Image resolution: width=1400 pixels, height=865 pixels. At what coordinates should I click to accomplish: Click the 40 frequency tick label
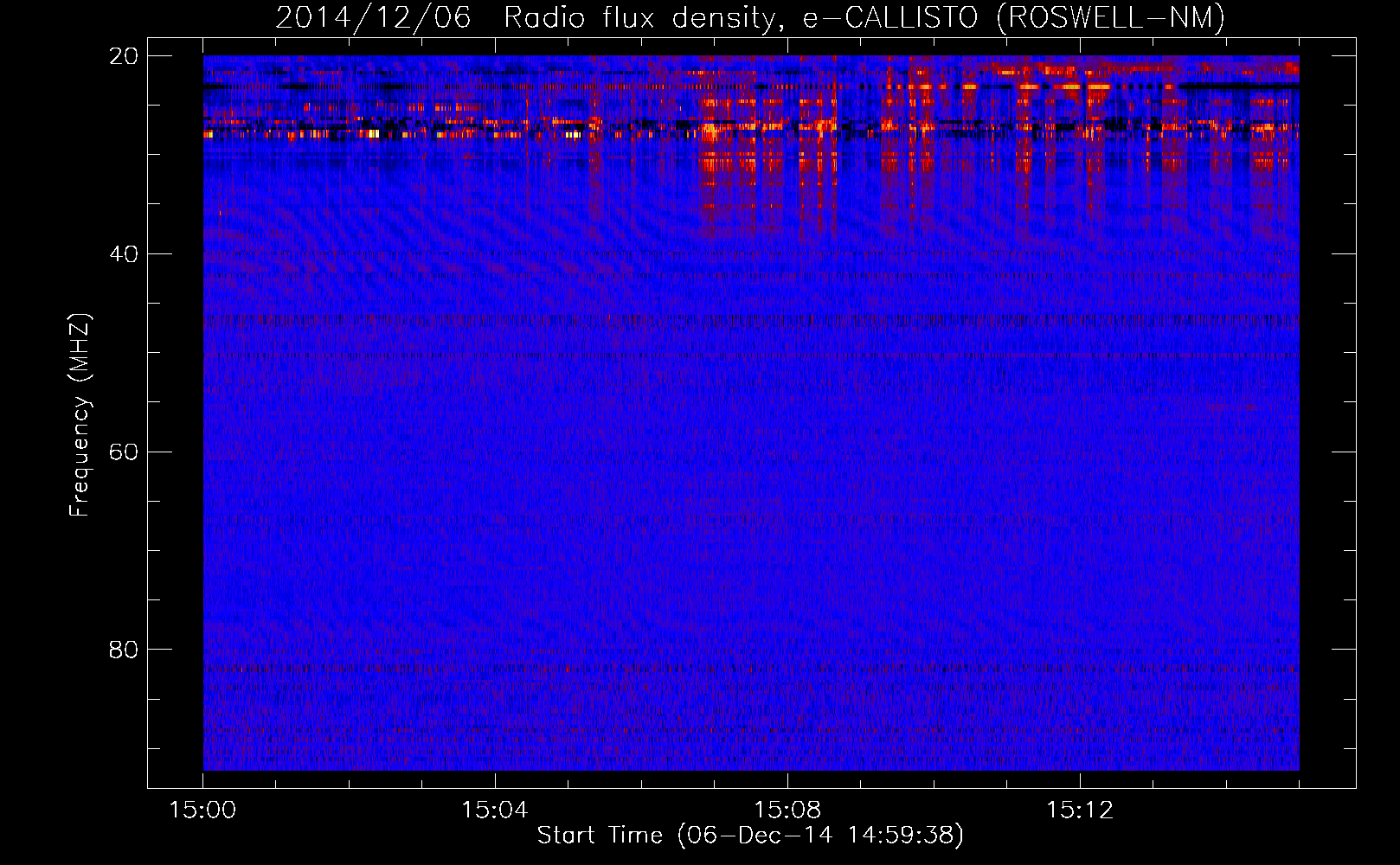pyautogui.click(x=124, y=254)
